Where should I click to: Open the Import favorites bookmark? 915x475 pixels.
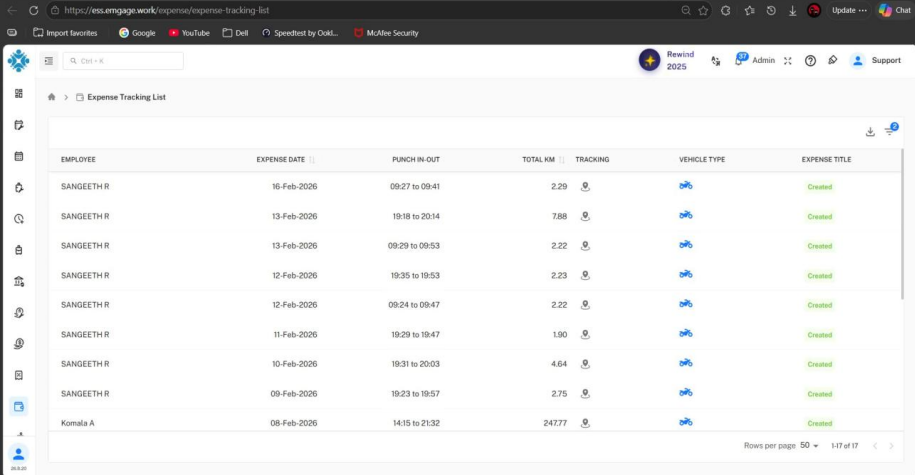pos(65,33)
